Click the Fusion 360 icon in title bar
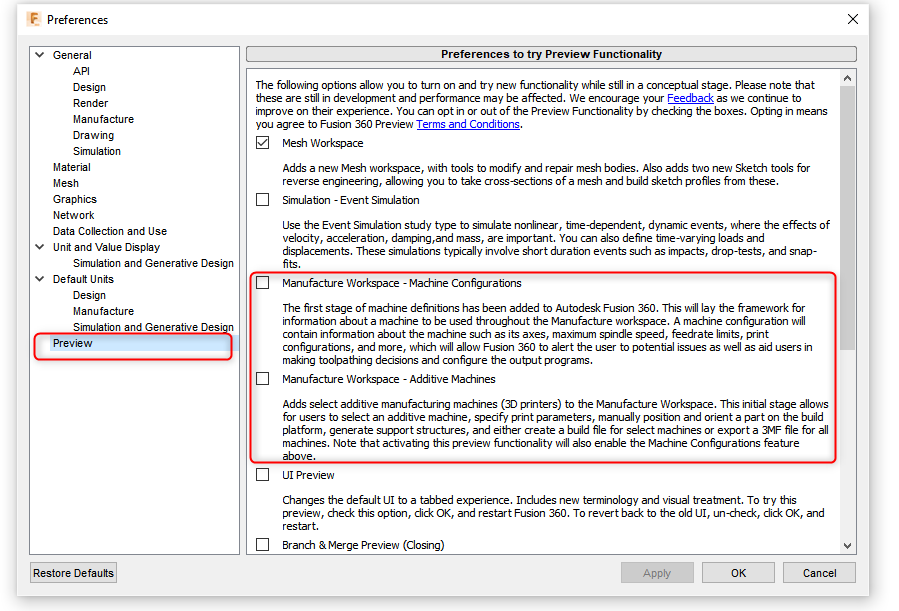This screenshot has width=899, height=611. (x=34, y=19)
